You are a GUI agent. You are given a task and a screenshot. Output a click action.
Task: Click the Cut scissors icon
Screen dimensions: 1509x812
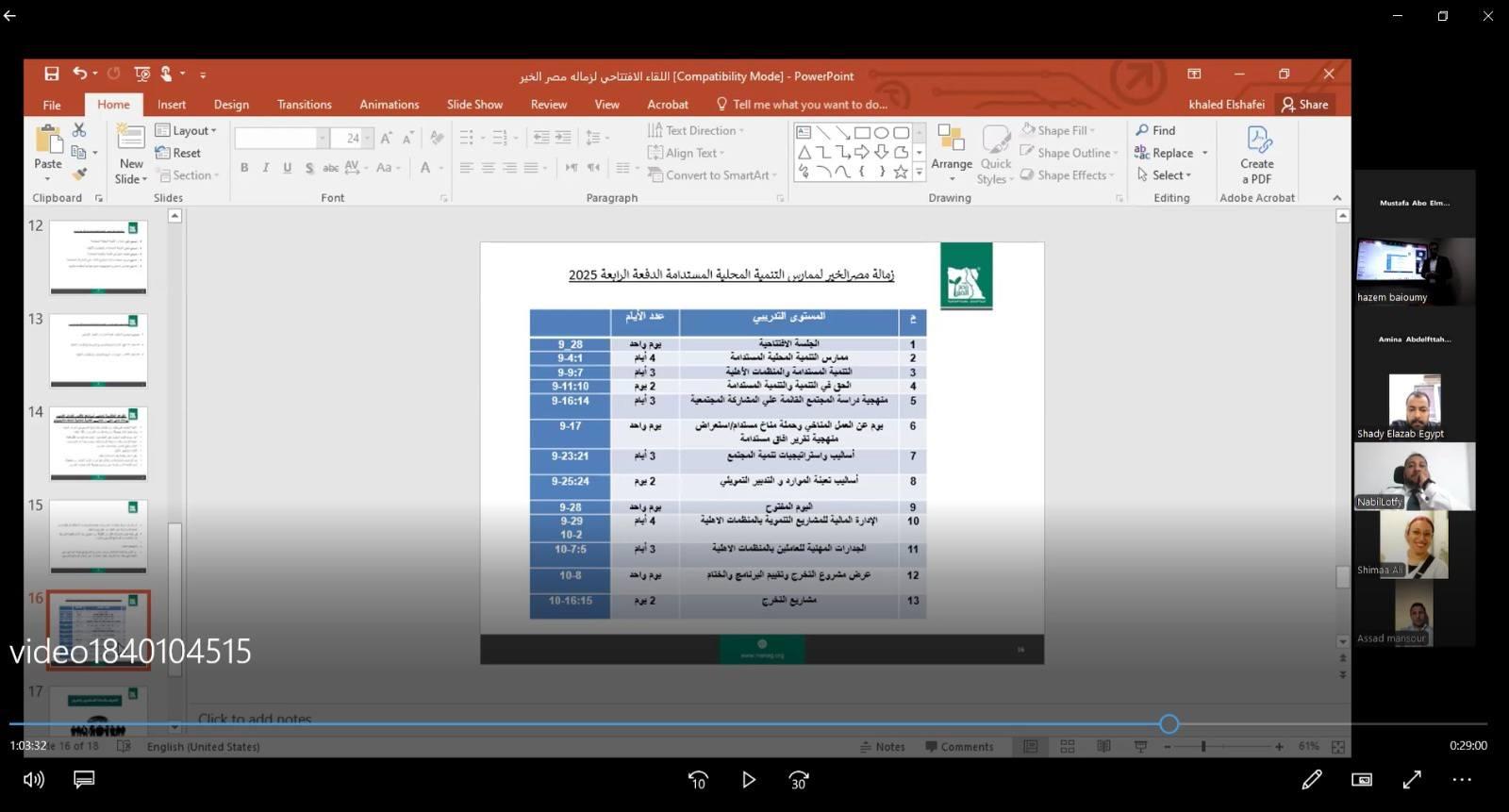79,130
